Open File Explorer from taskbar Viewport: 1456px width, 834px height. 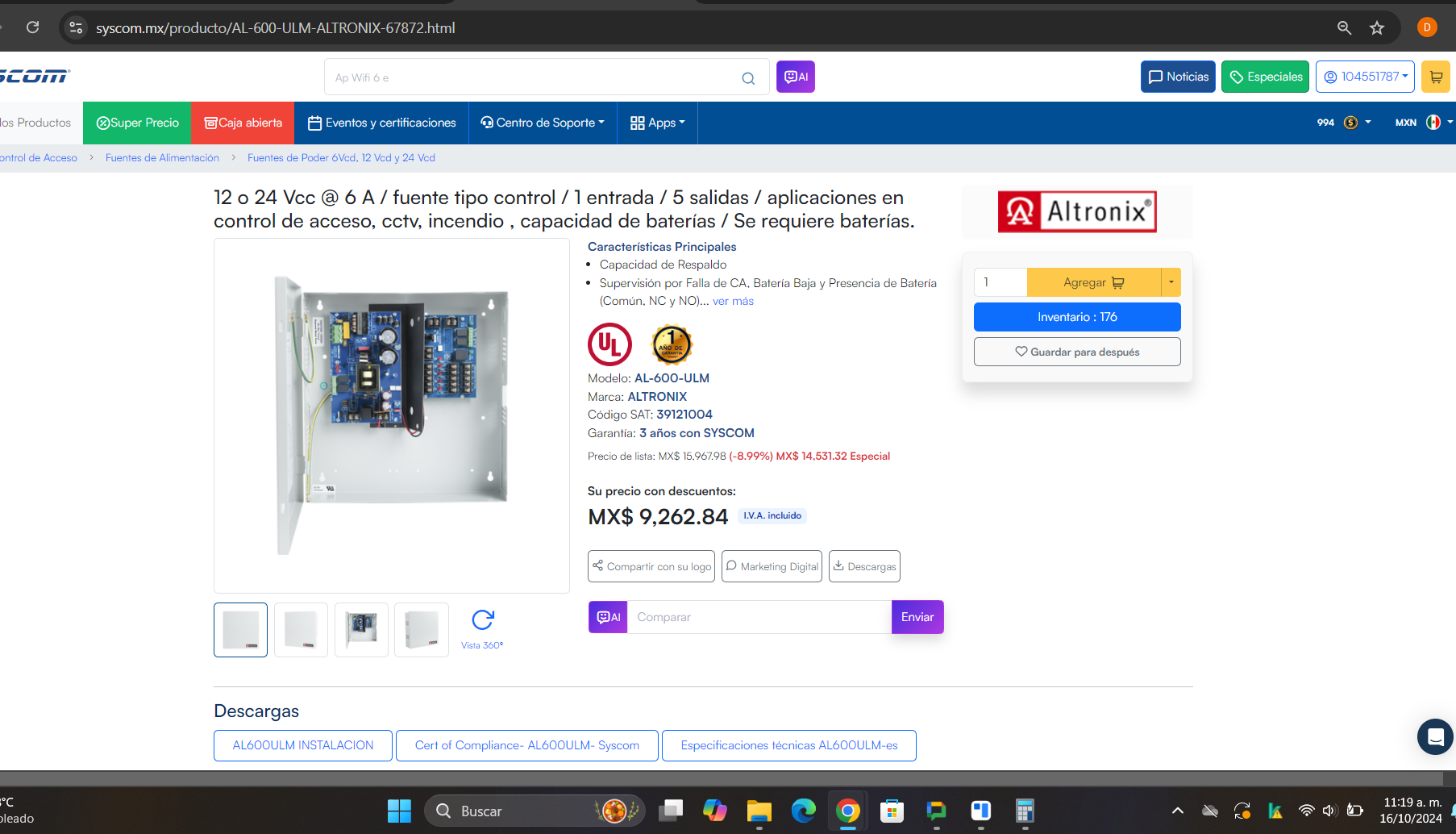(x=759, y=811)
